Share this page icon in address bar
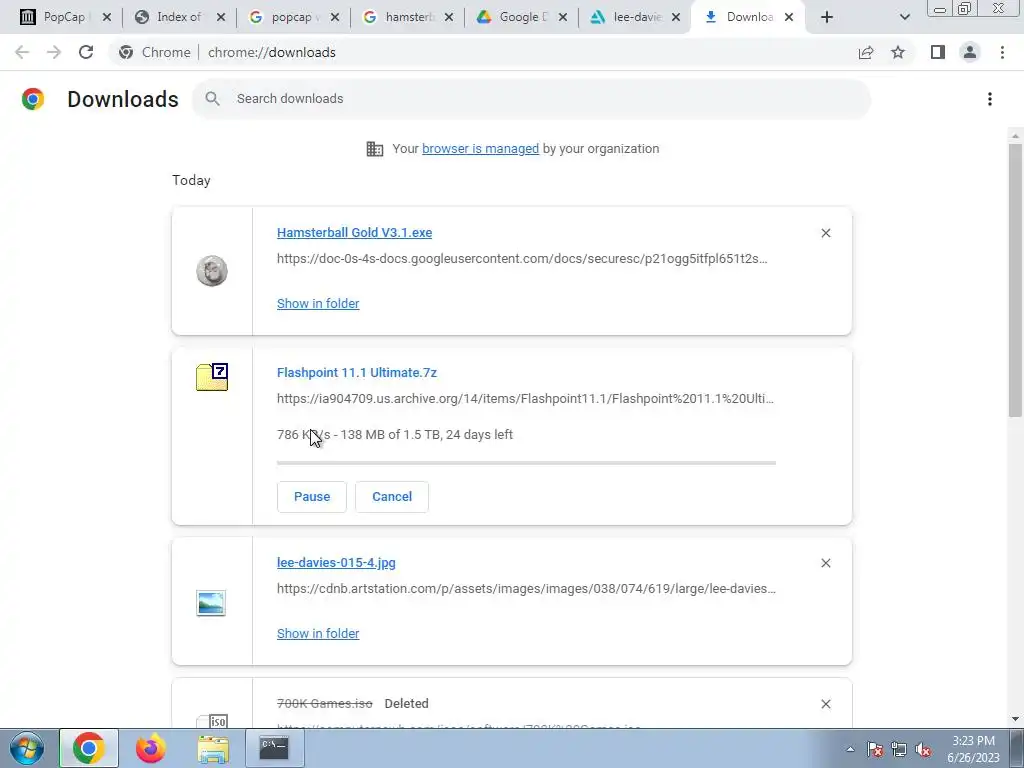1024x768 pixels. [866, 52]
